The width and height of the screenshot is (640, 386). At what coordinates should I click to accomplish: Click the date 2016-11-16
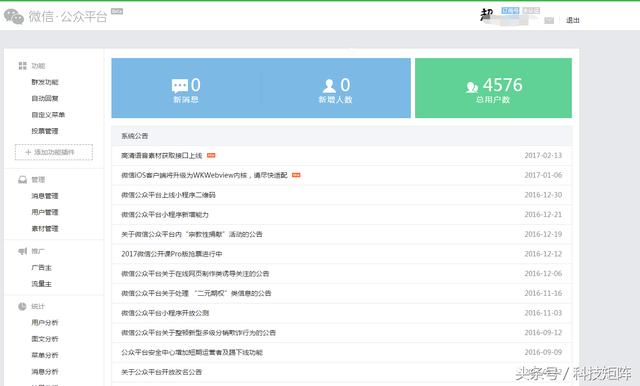tap(543, 293)
